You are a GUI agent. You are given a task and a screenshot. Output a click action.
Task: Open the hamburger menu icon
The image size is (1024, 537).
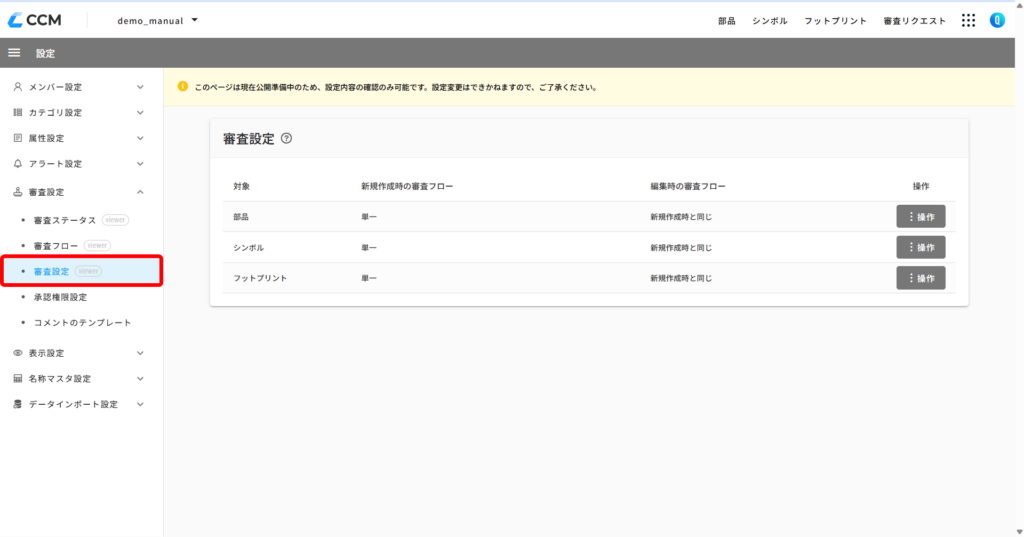pos(14,53)
